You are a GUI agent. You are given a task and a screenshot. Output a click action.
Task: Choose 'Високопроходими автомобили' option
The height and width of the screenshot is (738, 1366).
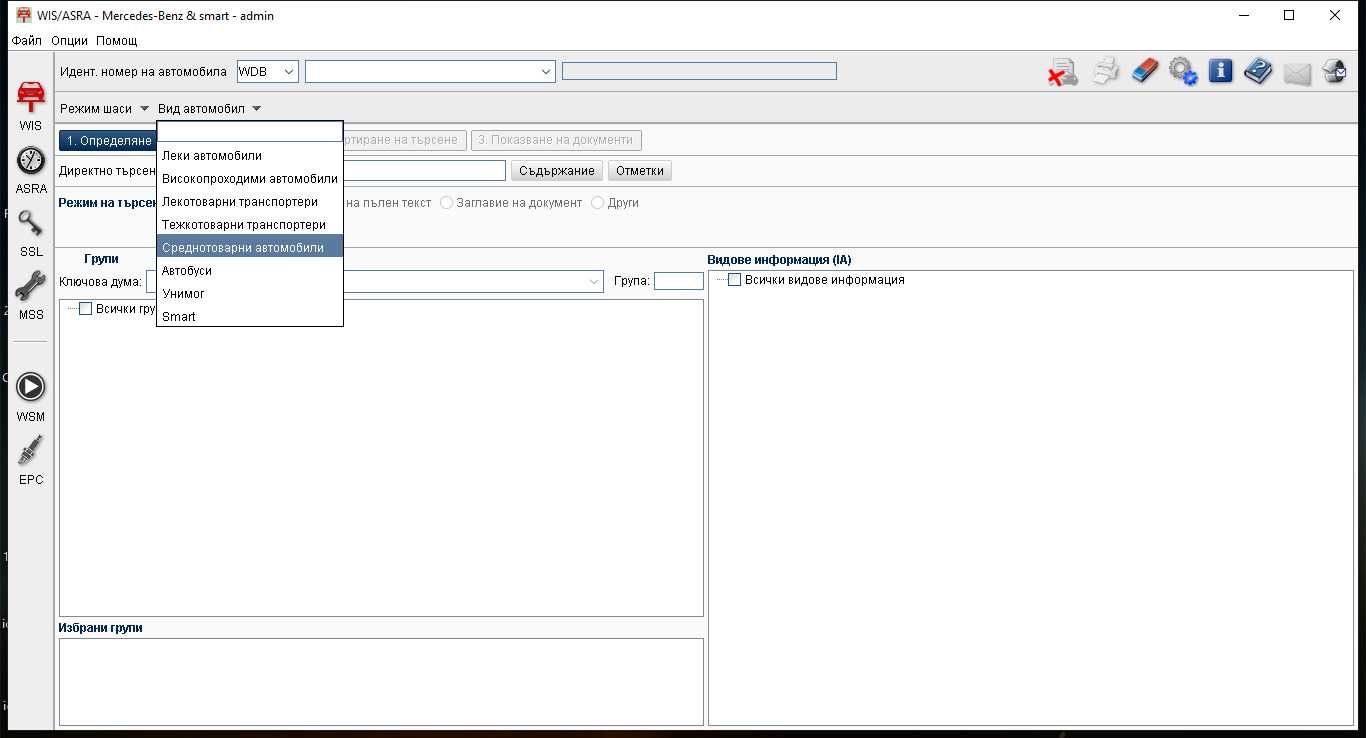(x=250, y=179)
